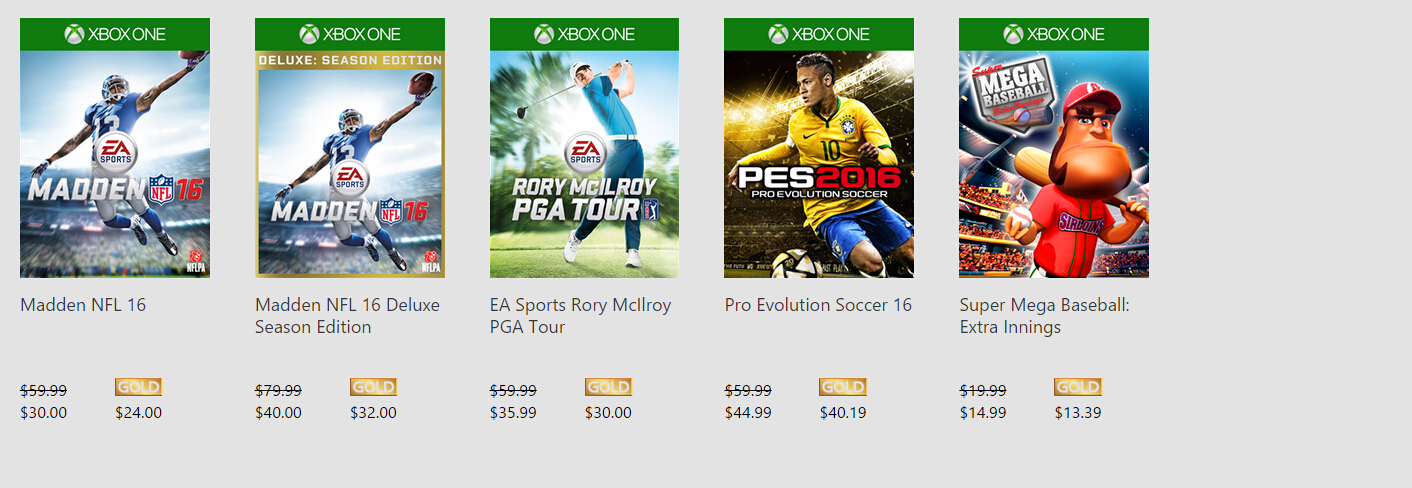Click the Xbox One banner above PES 2016
The height and width of the screenshot is (488, 1412).
(x=819, y=34)
